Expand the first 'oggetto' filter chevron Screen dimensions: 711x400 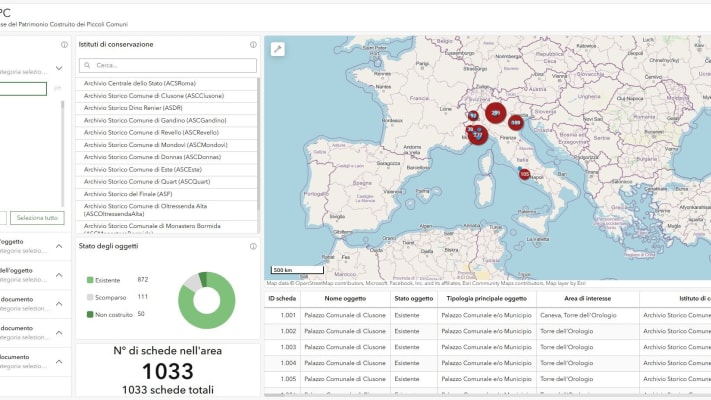click(x=59, y=246)
